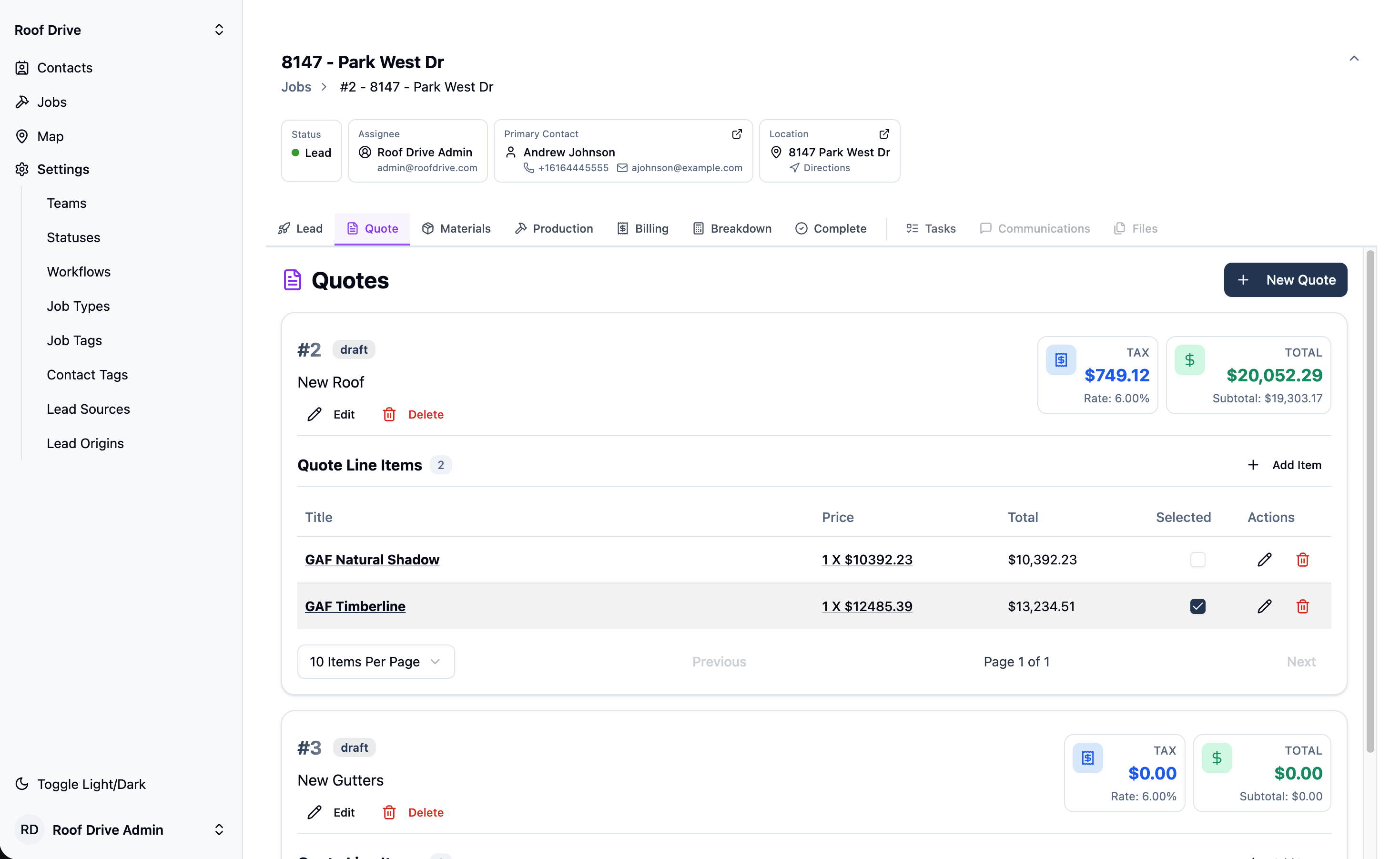The height and width of the screenshot is (859, 1400).
Task: Switch to the Lead tab
Action: coord(301,228)
